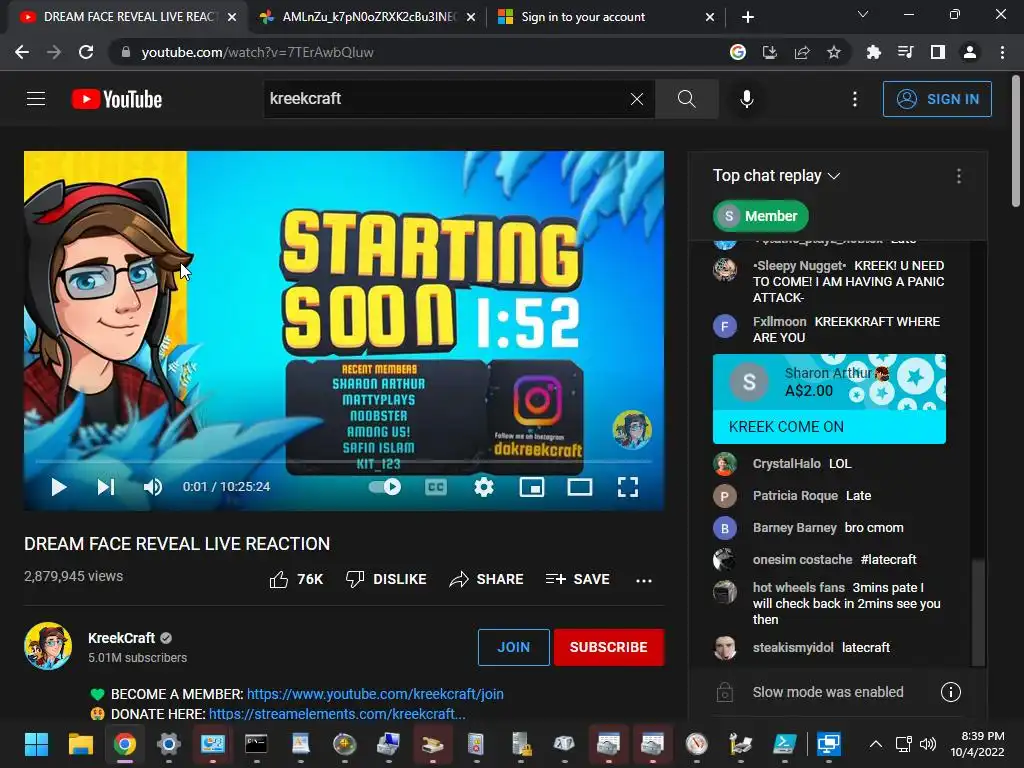The width and height of the screenshot is (1024, 768).
Task: Open the media controls icon in Chrome
Action: point(905,52)
